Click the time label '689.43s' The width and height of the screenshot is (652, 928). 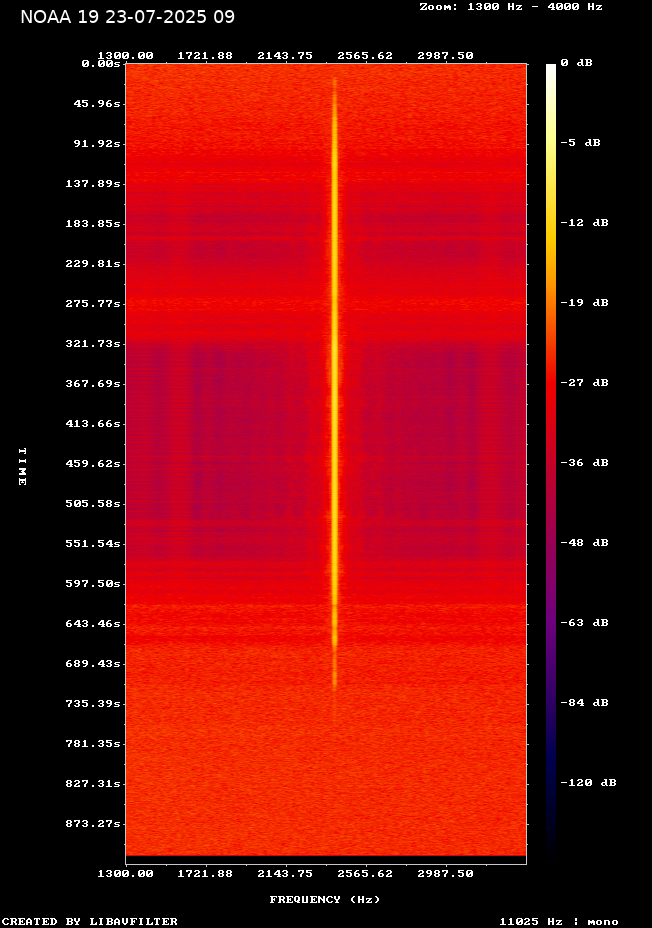pyautogui.click(x=93, y=663)
